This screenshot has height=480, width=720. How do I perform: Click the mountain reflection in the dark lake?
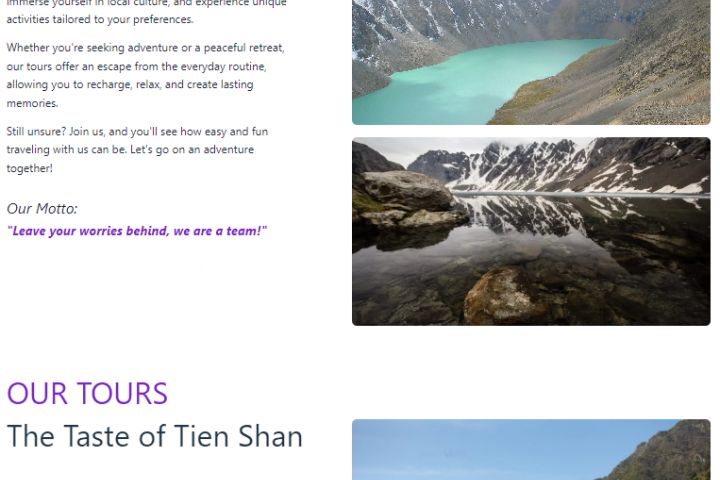[x=528, y=216]
